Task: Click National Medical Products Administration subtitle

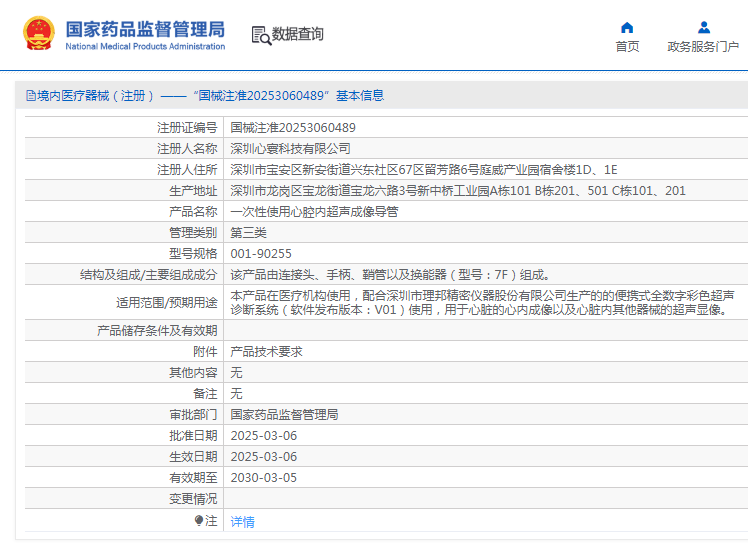Action: [x=145, y=46]
